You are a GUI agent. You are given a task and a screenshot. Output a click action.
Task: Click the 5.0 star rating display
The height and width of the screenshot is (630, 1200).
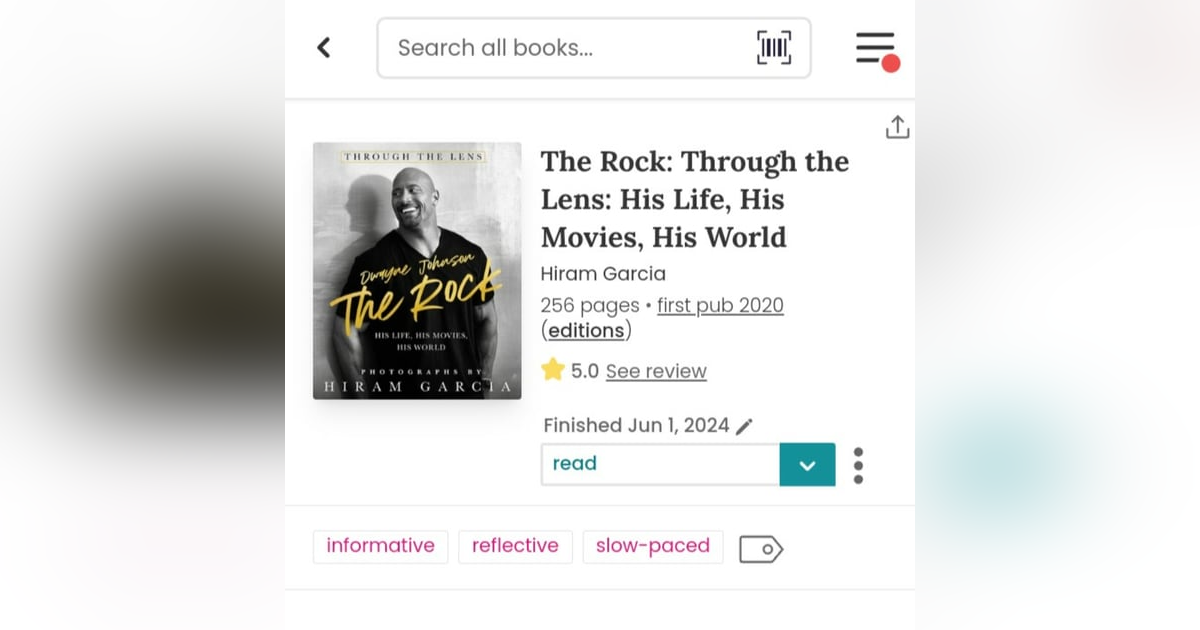[x=584, y=370]
